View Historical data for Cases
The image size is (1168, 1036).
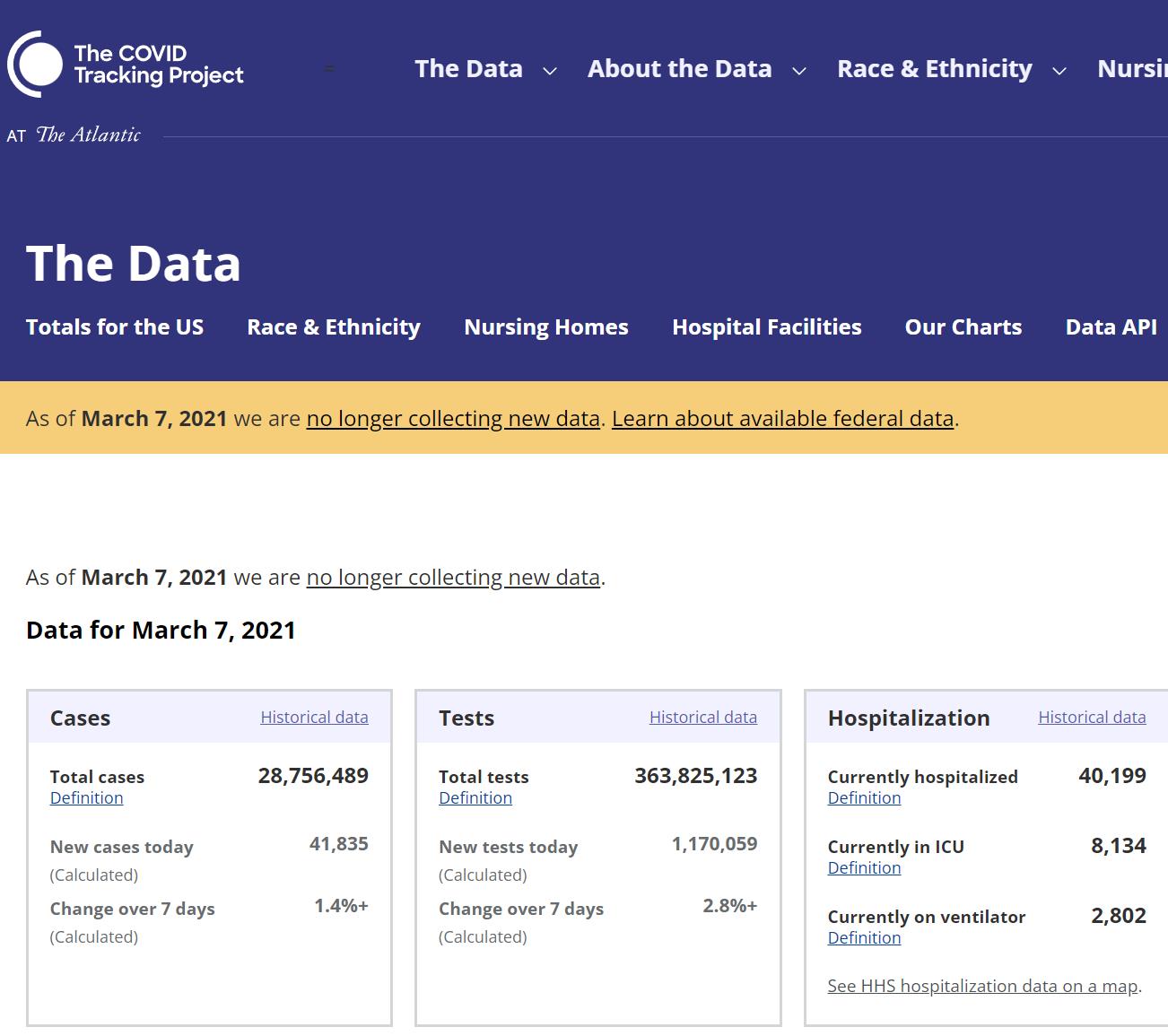[314, 718]
